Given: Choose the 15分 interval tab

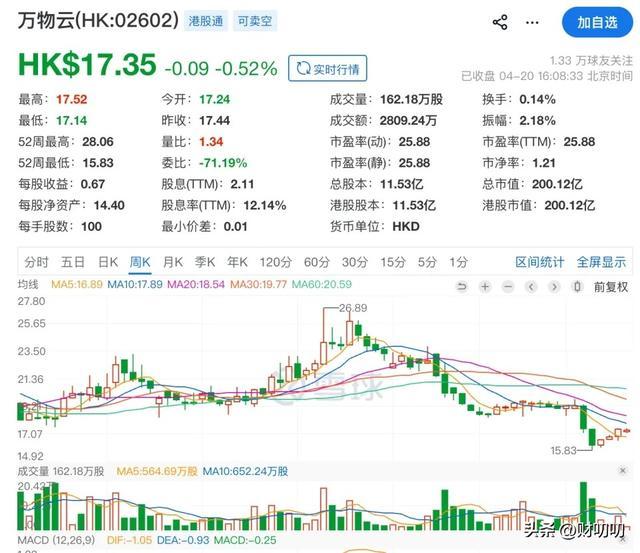Looking at the screenshot, I should click(x=393, y=262).
